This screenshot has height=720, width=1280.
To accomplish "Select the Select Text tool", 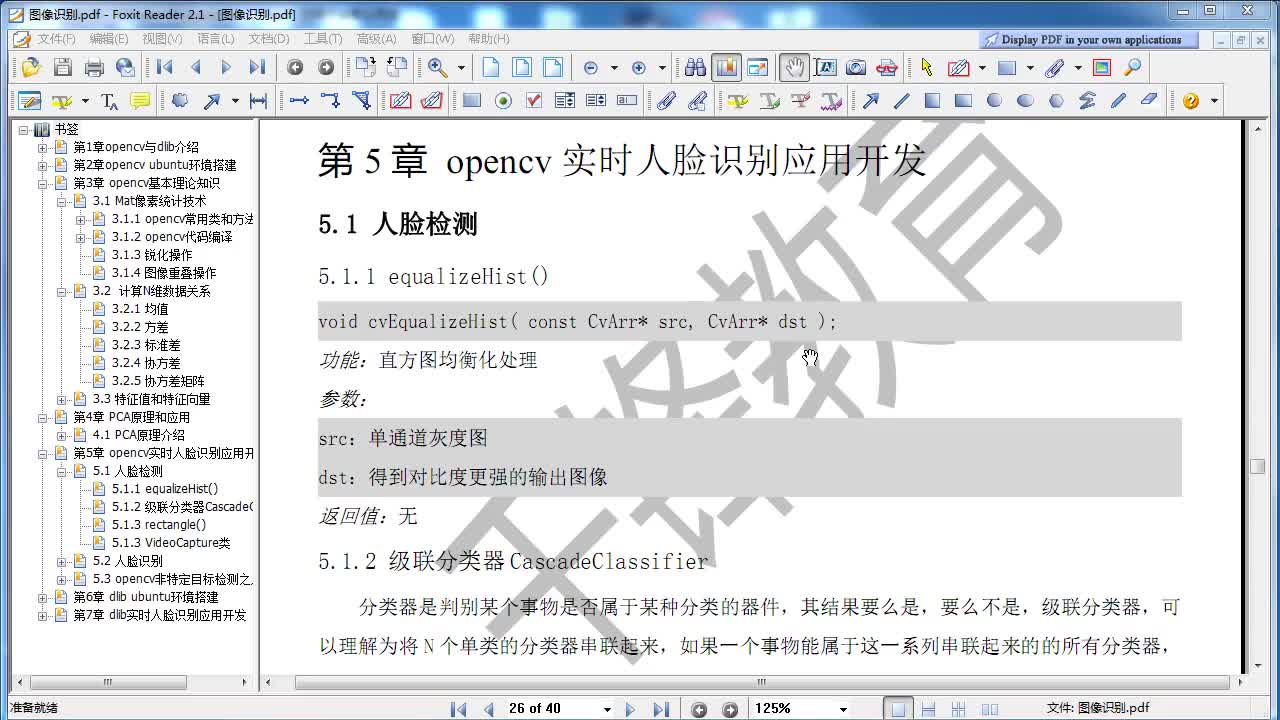I will point(825,68).
